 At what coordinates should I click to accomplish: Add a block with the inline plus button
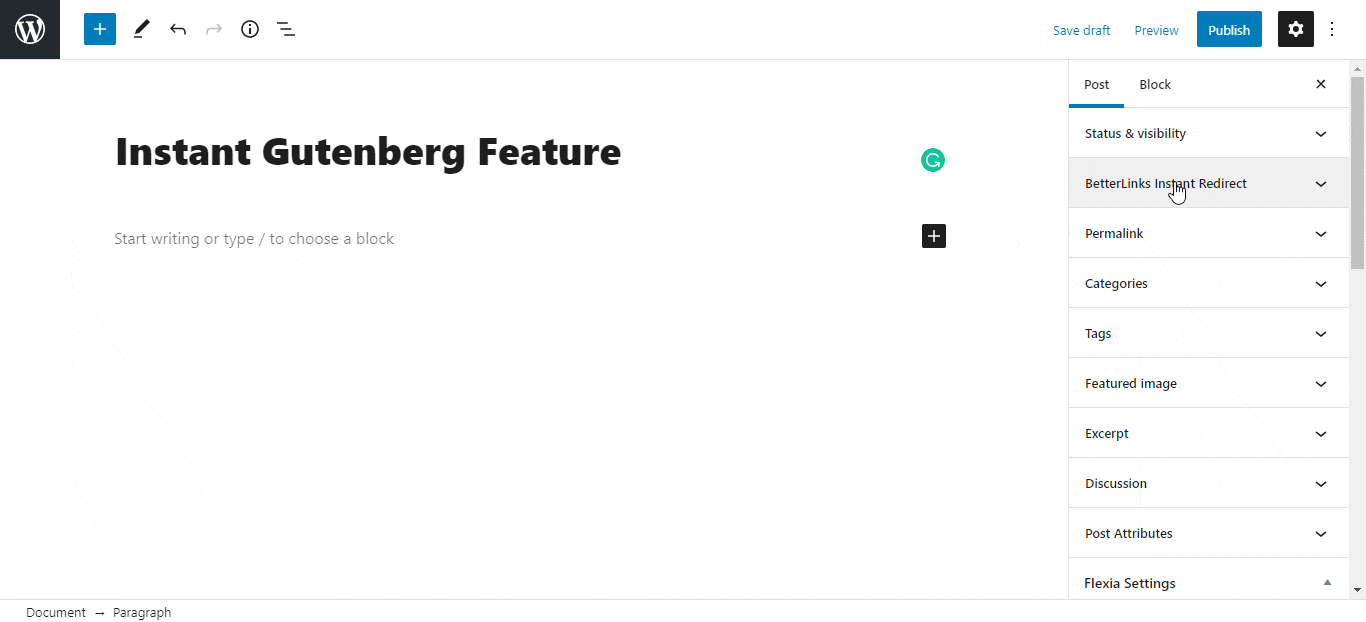(933, 236)
